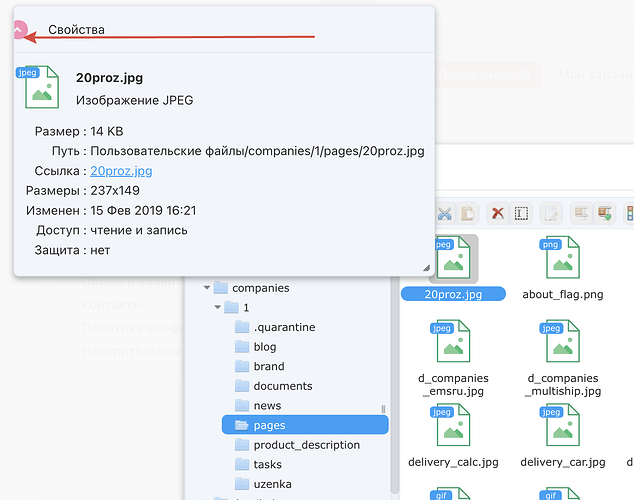This screenshot has width=634, height=500.
Task: Click the selected 20proz.jpg file icon
Action: click(x=452, y=258)
